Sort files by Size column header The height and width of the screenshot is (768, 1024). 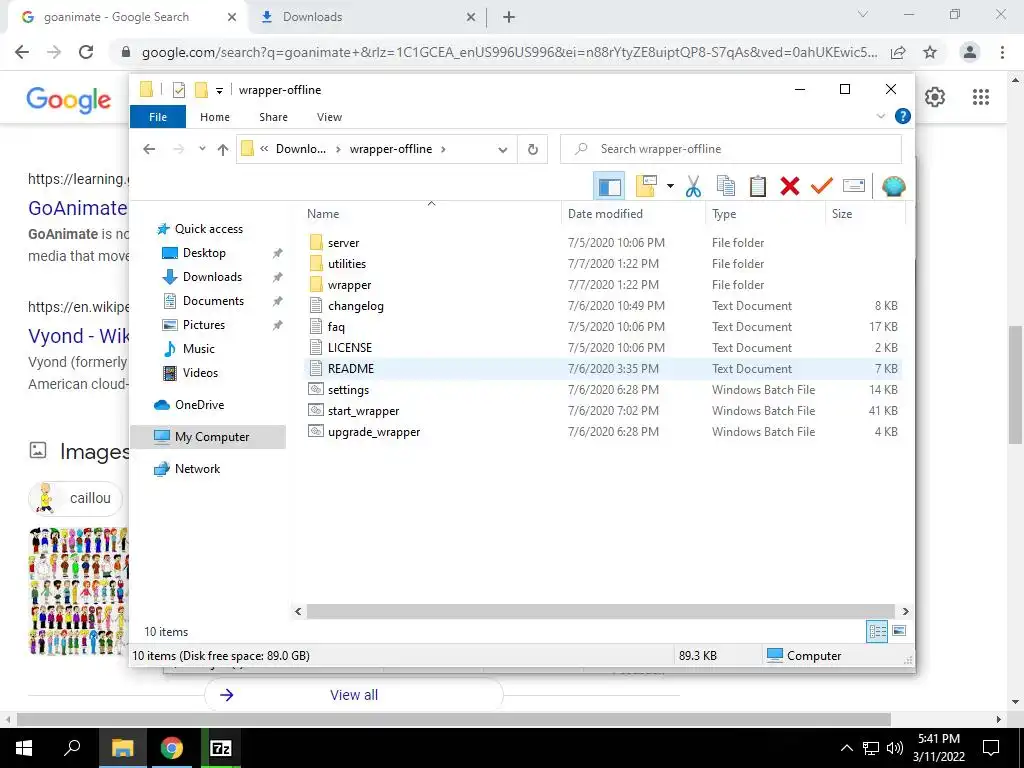865,214
